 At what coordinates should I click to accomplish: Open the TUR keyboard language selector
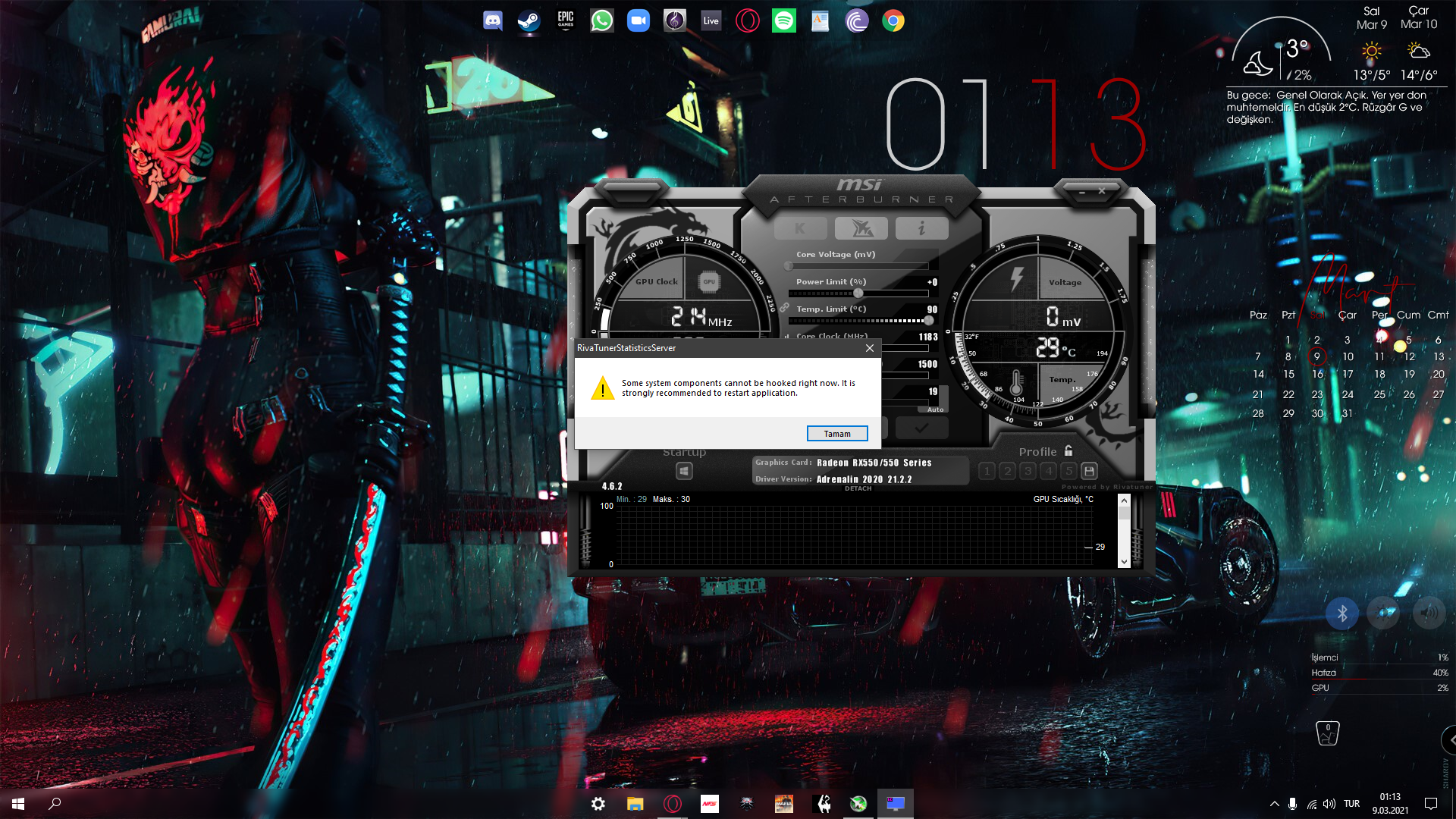click(x=1351, y=804)
